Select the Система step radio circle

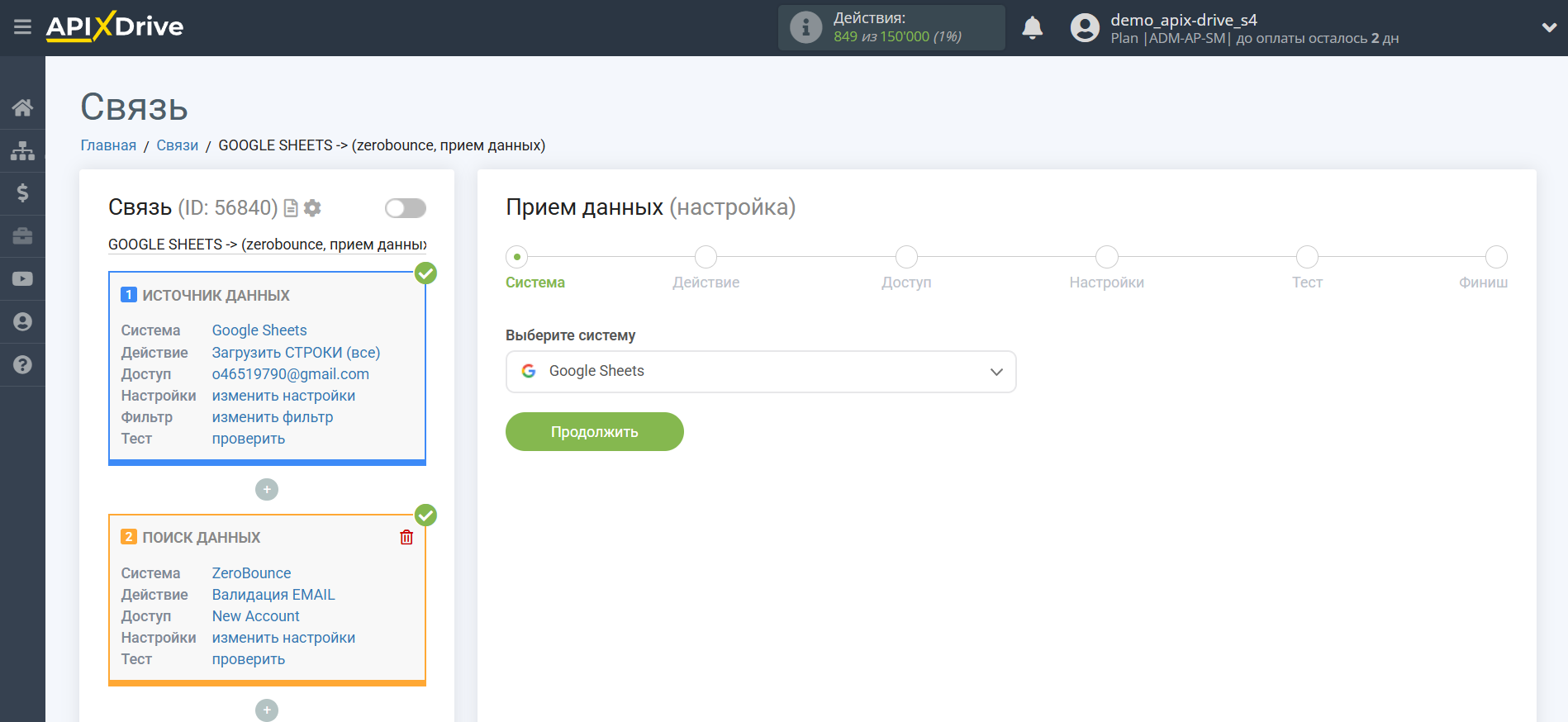coord(517,257)
